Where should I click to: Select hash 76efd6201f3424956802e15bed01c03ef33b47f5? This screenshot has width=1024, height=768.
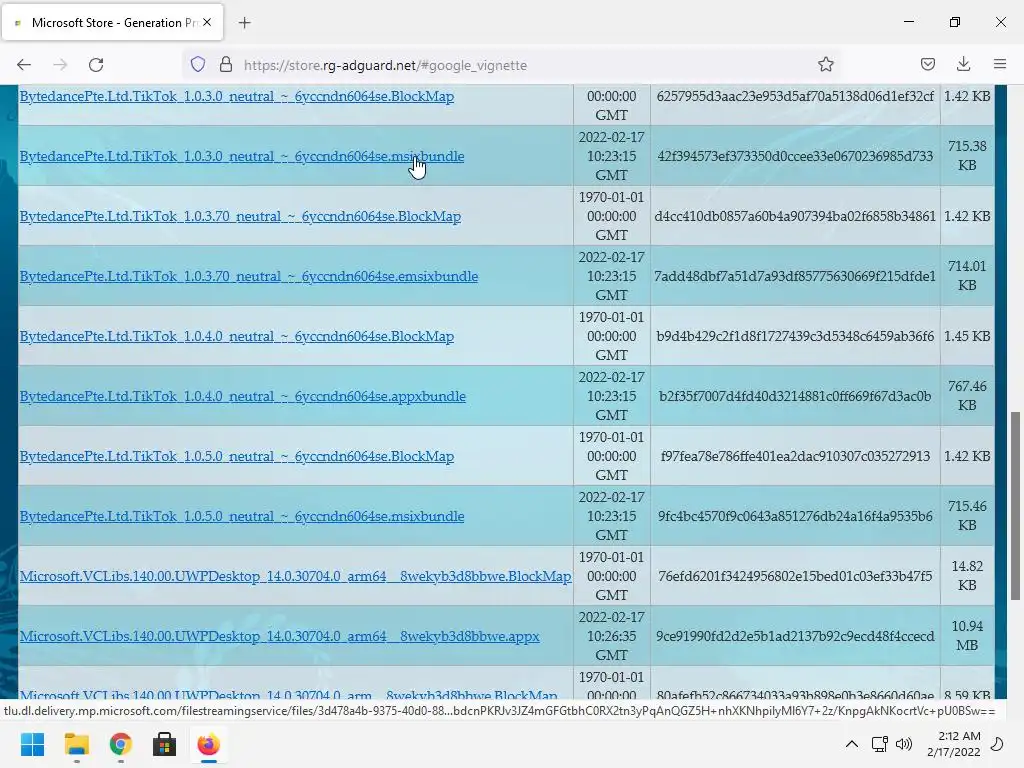click(x=795, y=577)
